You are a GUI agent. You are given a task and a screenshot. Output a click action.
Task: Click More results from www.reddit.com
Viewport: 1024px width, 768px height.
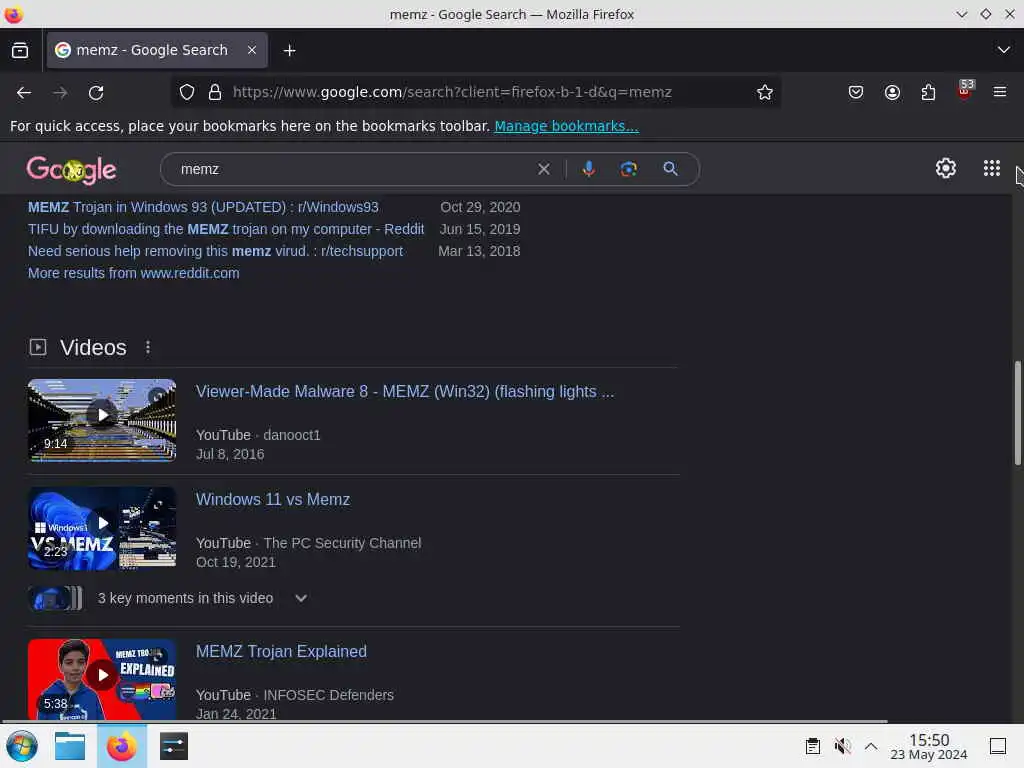(x=133, y=273)
